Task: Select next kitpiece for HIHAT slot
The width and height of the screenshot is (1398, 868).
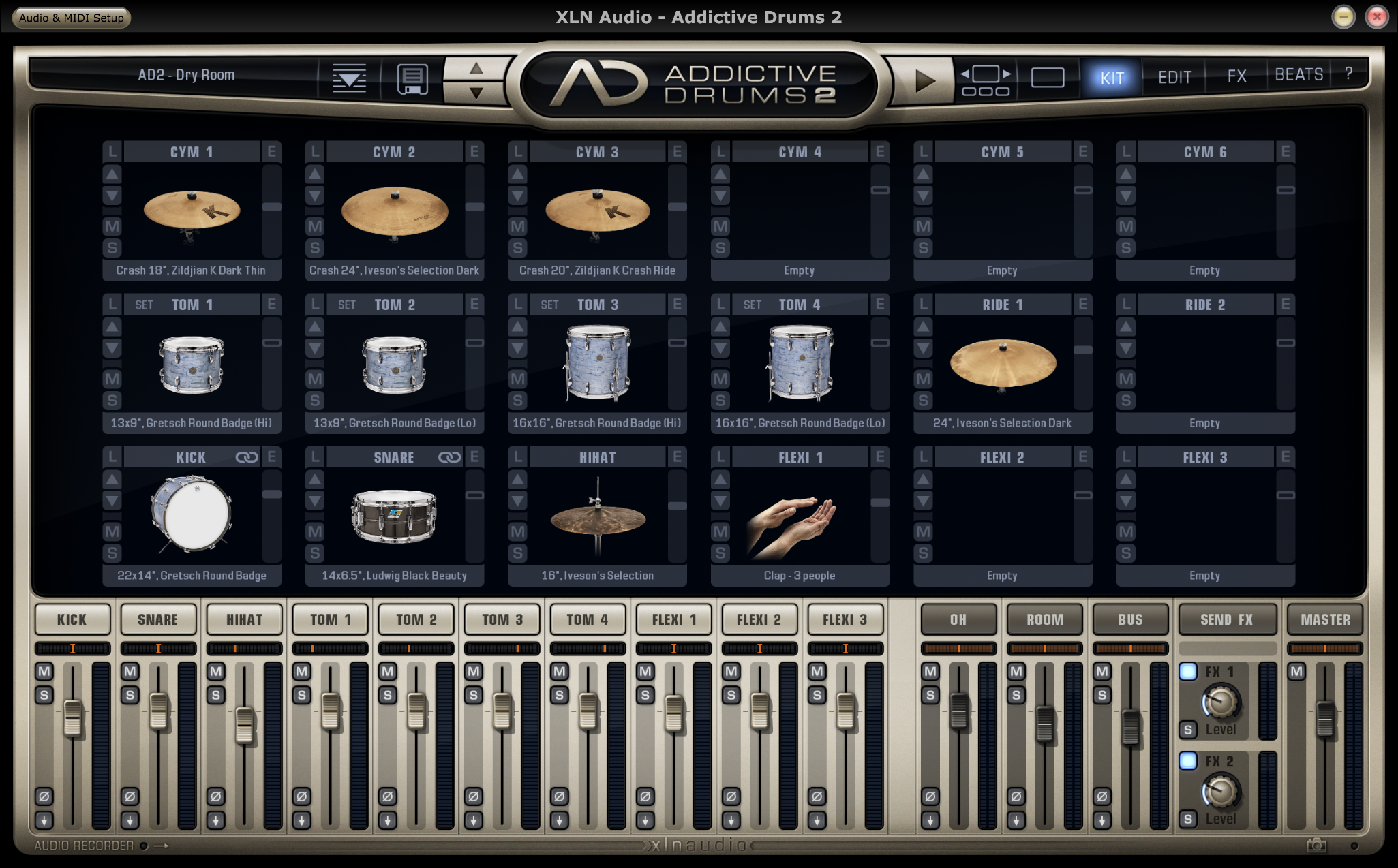Action: point(518,501)
